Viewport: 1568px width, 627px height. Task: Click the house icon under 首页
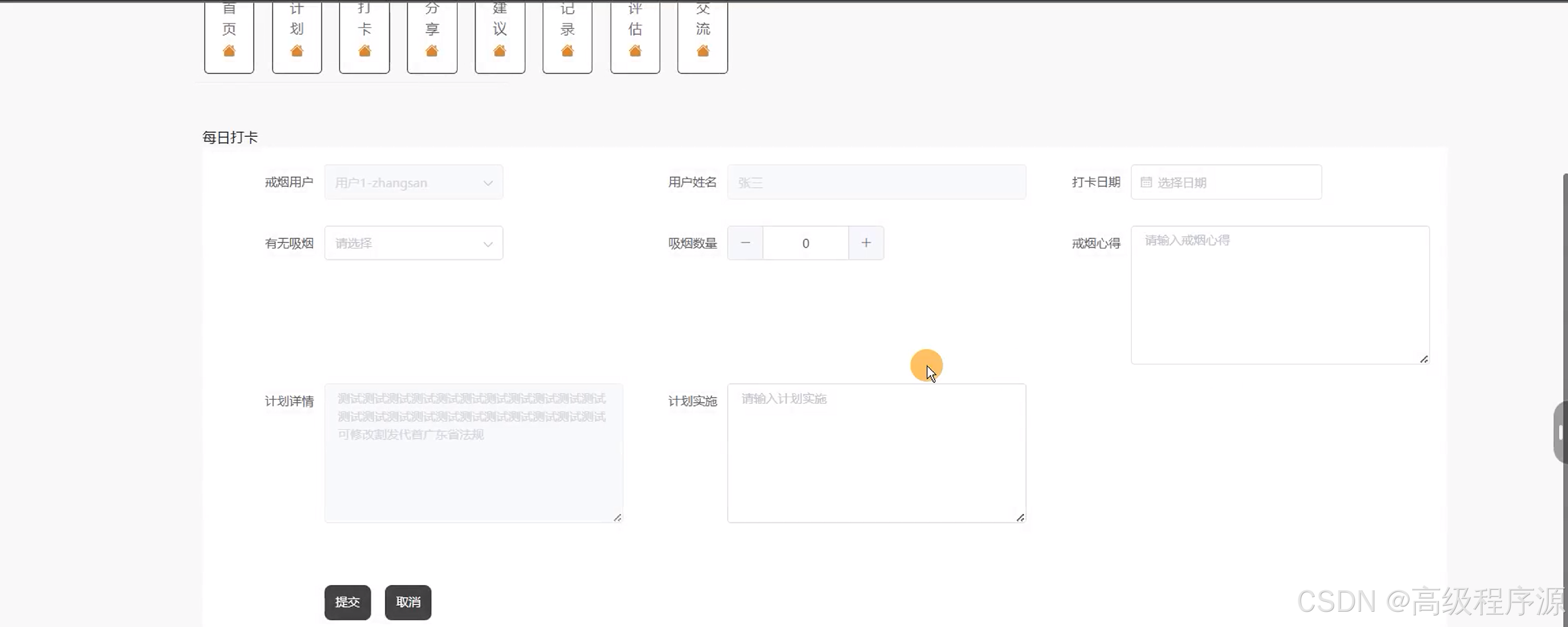[229, 51]
